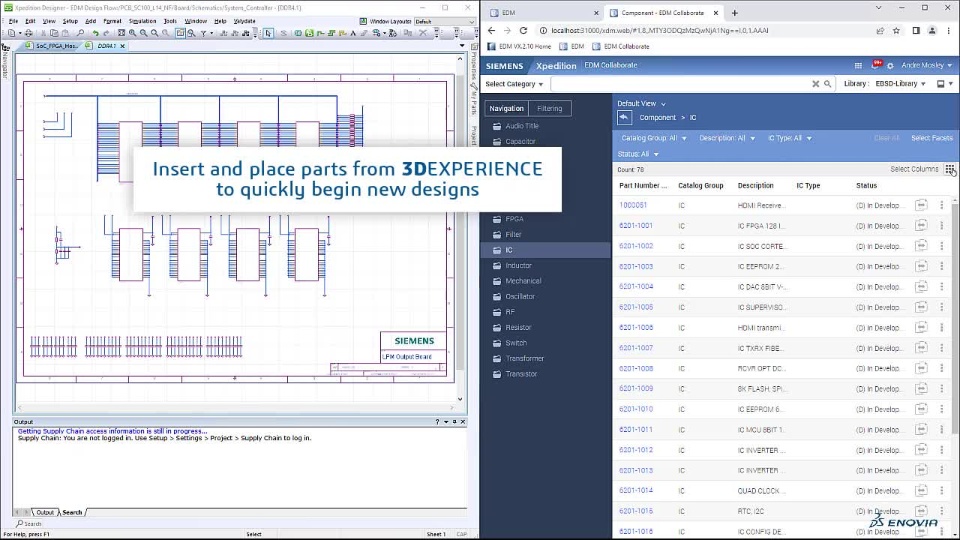Image resolution: width=960 pixels, height=540 pixels.
Task: Click the Zoom In icon in Designer toolbar
Action: click(132, 33)
